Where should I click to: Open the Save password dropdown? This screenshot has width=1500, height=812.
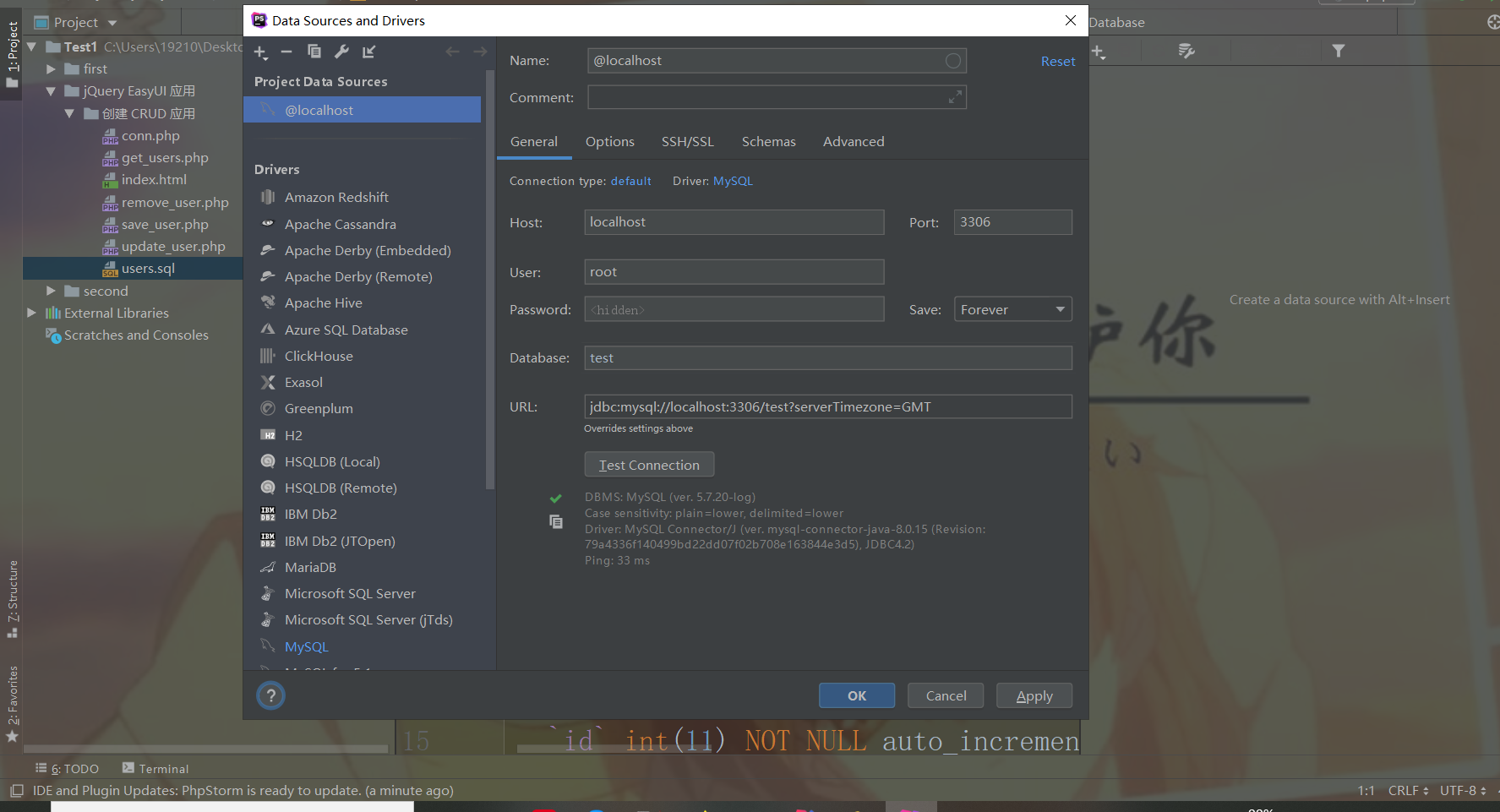[x=1012, y=309]
